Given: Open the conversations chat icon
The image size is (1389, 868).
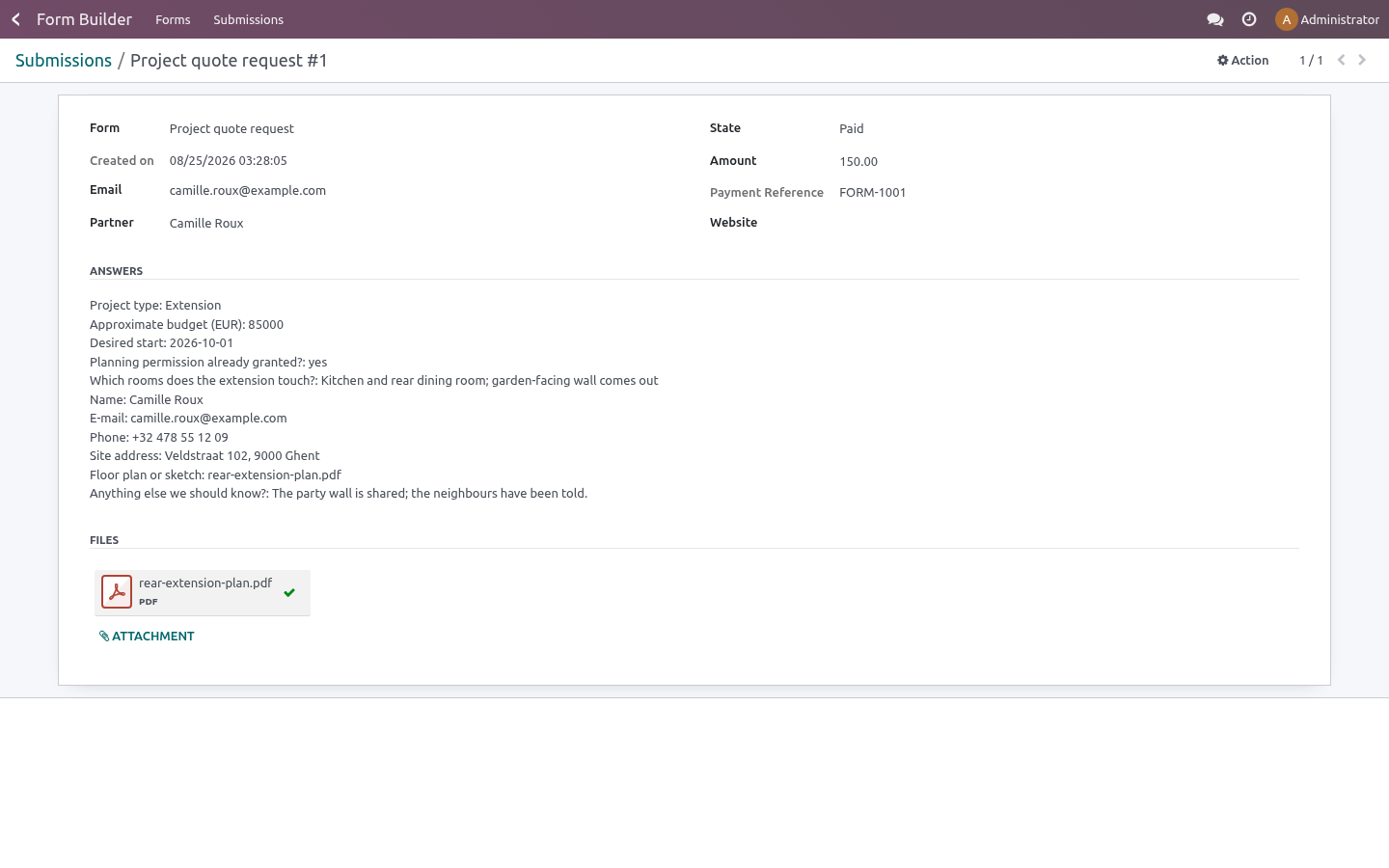Looking at the screenshot, I should point(1215,19).
